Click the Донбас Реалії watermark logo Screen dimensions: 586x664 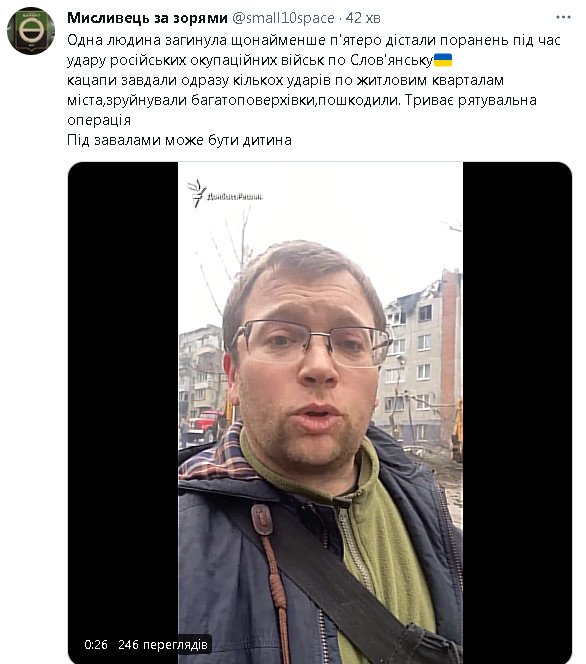225,194
